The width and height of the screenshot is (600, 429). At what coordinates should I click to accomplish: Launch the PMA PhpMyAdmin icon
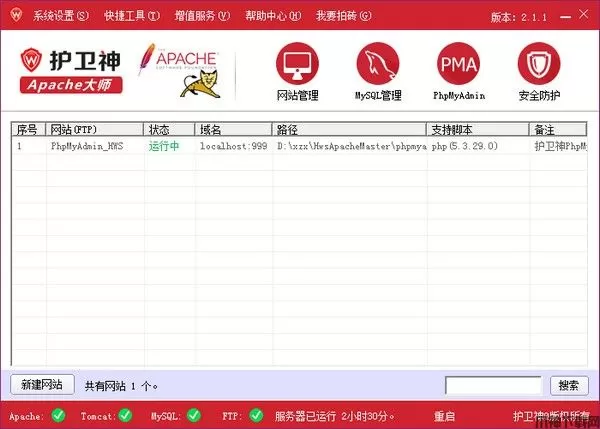coord(458,64)
